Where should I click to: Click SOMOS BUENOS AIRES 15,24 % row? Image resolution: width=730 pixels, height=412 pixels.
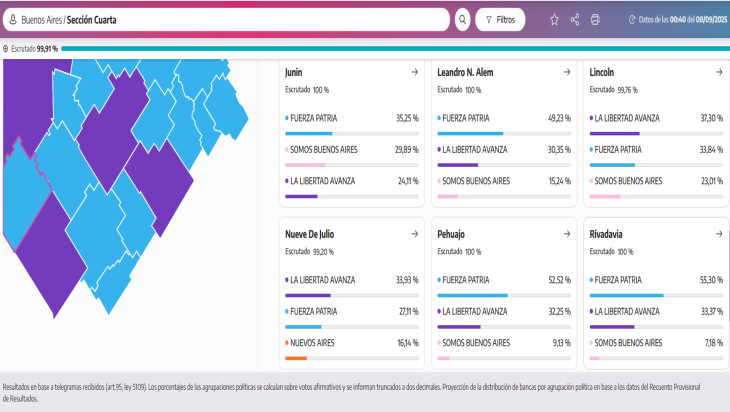504,181
